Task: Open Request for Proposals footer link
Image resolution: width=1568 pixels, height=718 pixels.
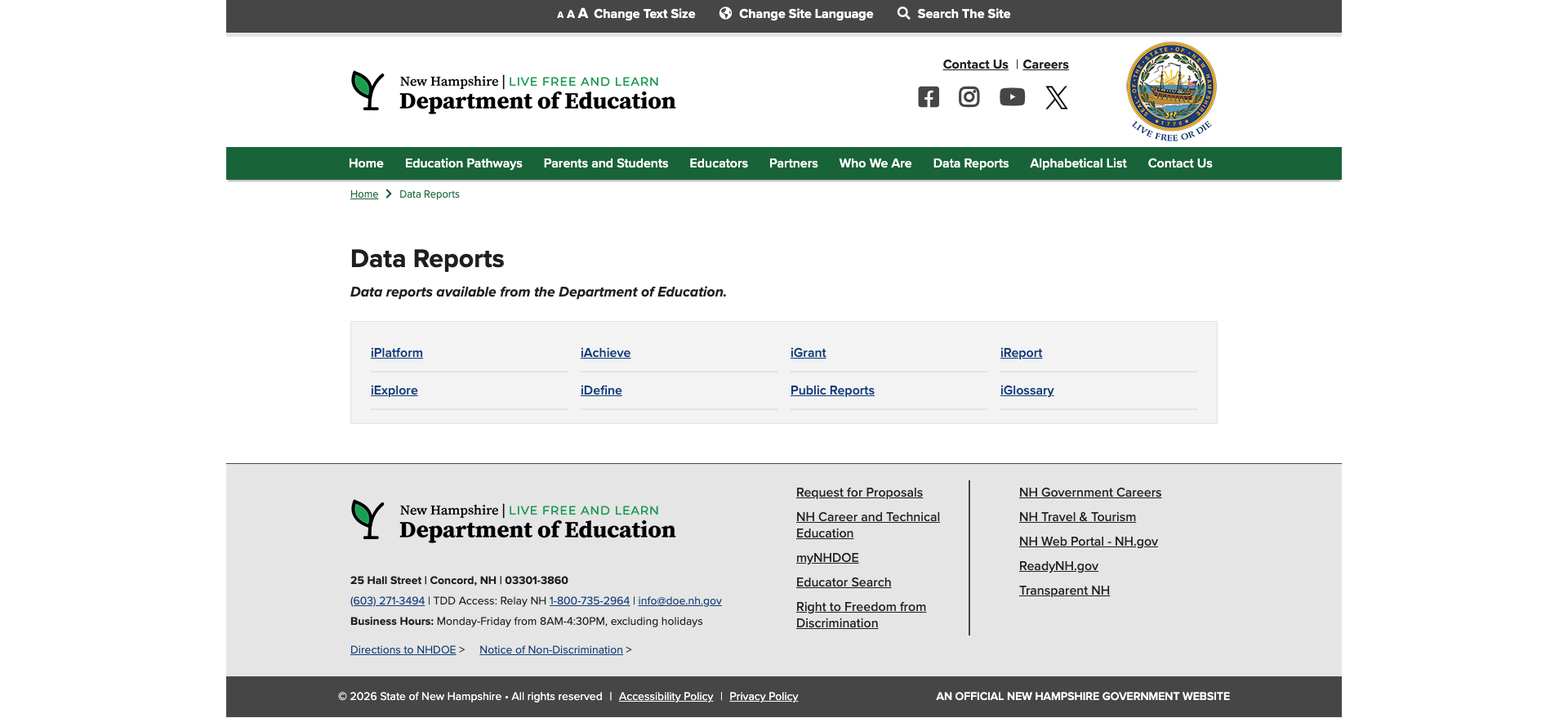Action: pos(860,493)
